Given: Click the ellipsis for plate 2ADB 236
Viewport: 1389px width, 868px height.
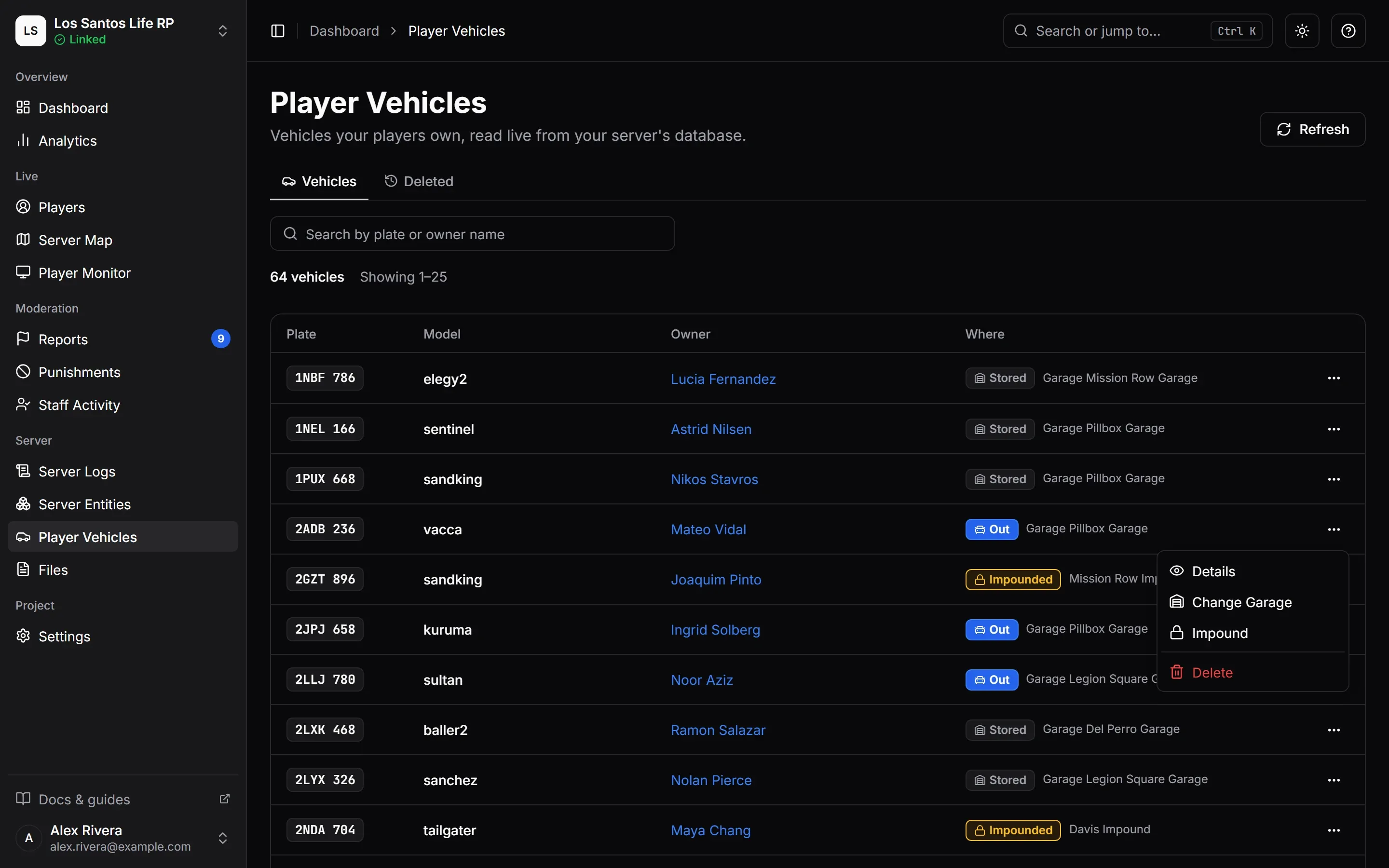Looking at the screenshot, I should click(x=1334, y=529).
